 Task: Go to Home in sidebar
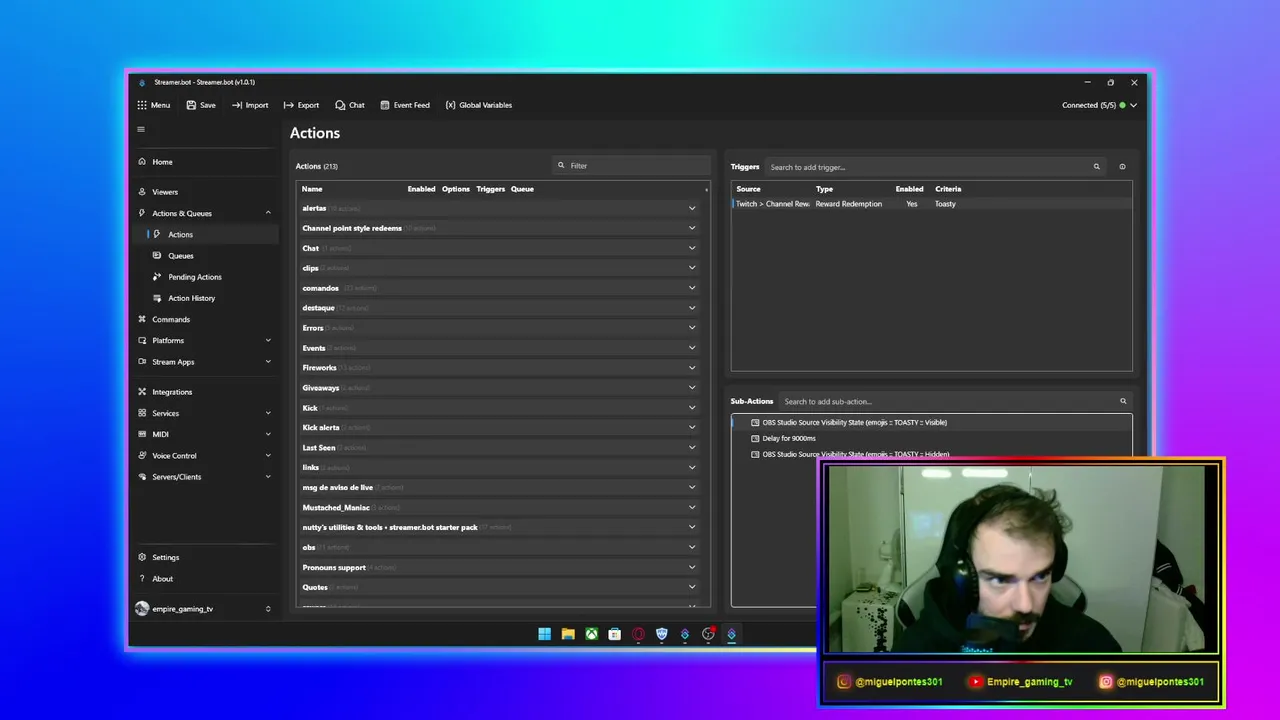205,162
